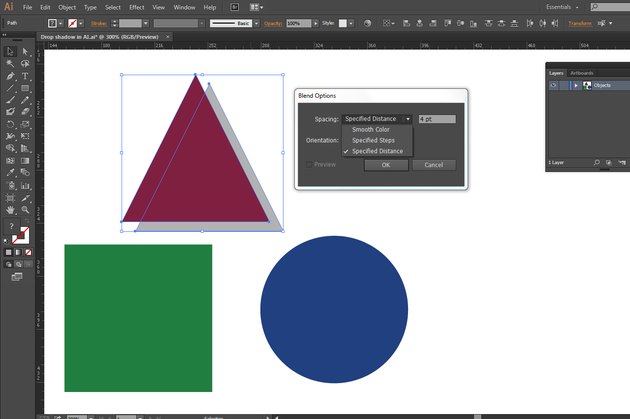Open the stroke color dropdown arrow
Screen dimensions: 630x419
point(81,23)
